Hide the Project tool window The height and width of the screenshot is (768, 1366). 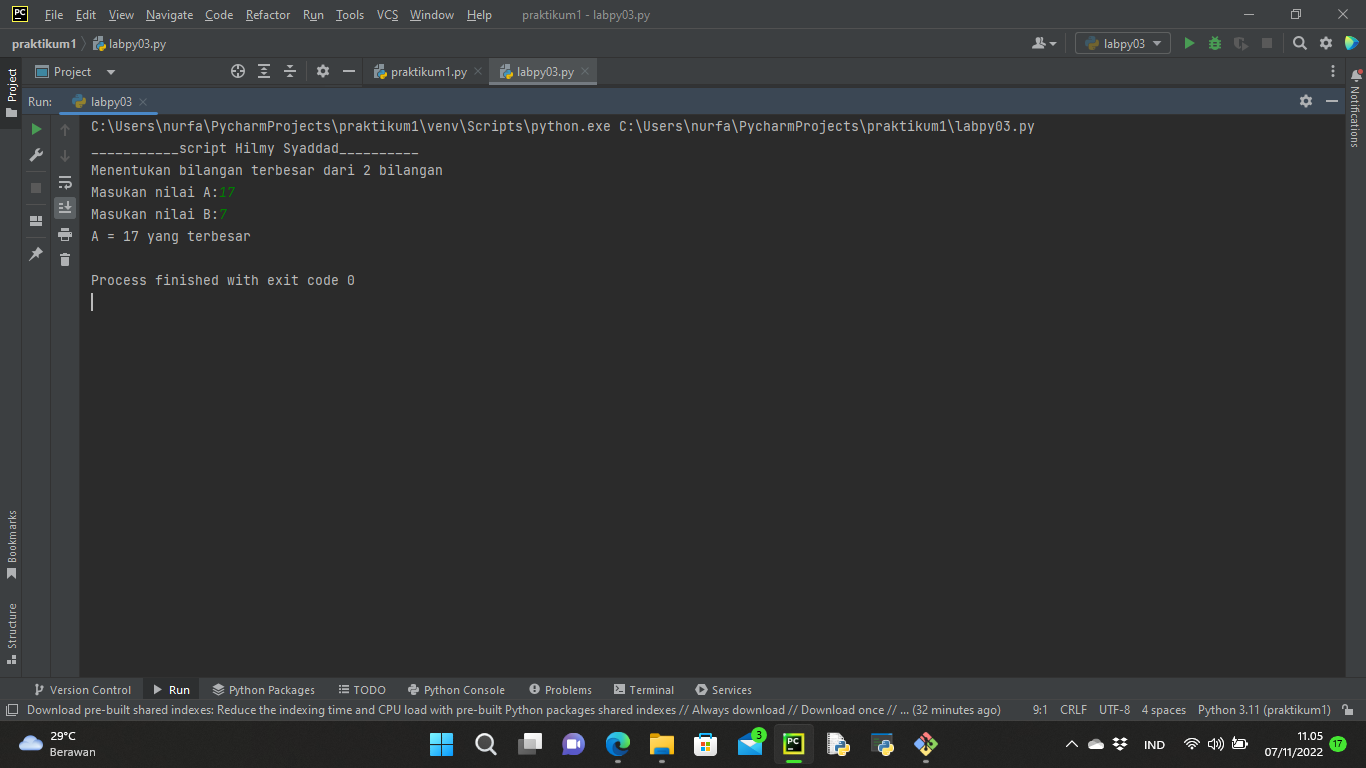348,71
